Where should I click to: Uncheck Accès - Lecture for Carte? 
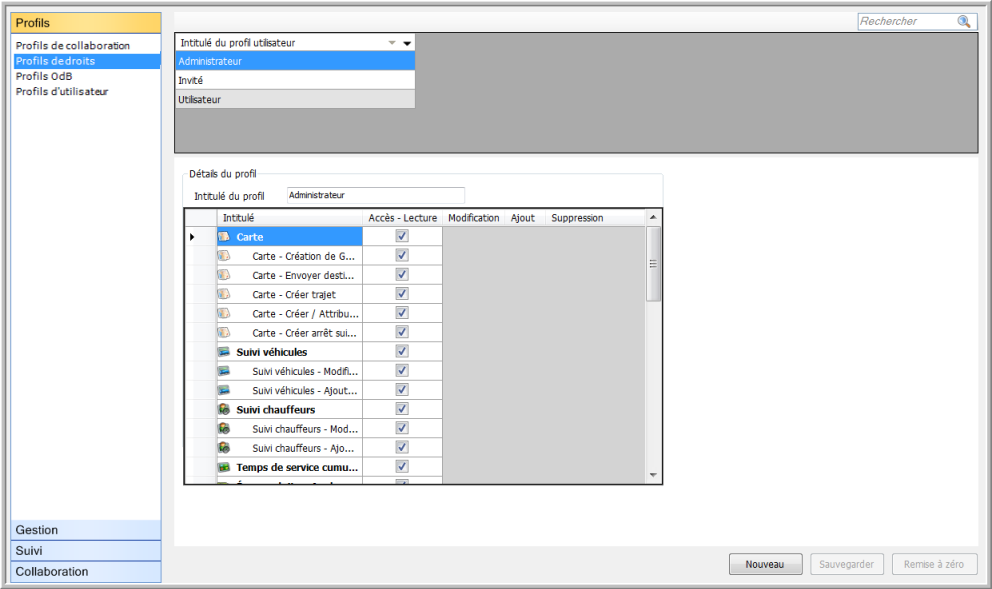[x=402, y=237]
